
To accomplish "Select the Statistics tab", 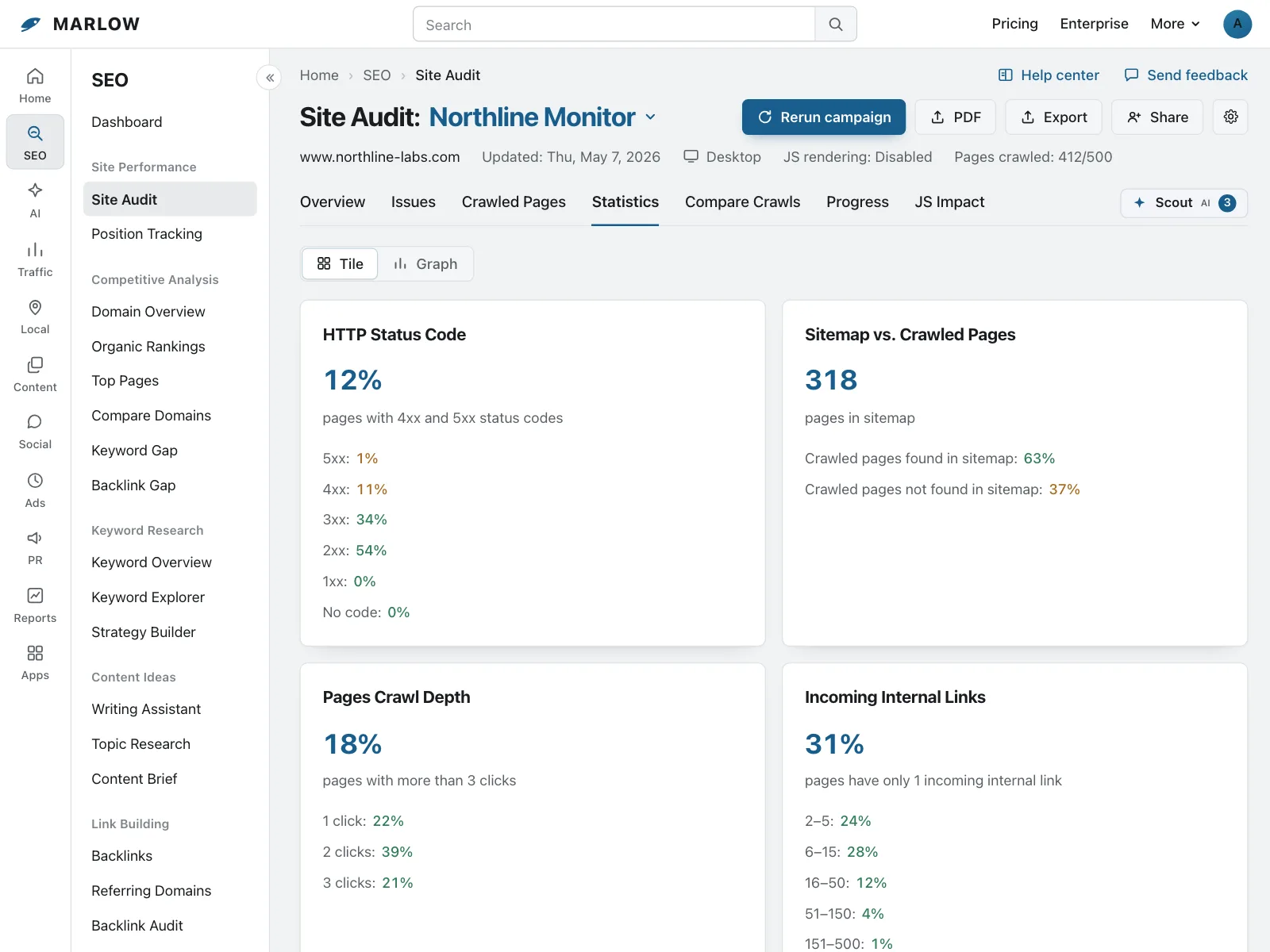I will click(x=625, y=202).
